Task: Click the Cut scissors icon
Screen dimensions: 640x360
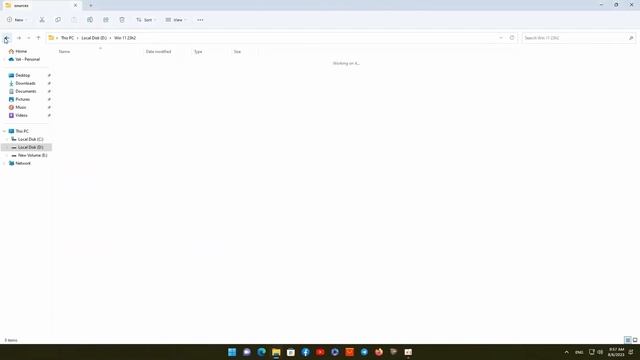Action: tap(42, 20)
